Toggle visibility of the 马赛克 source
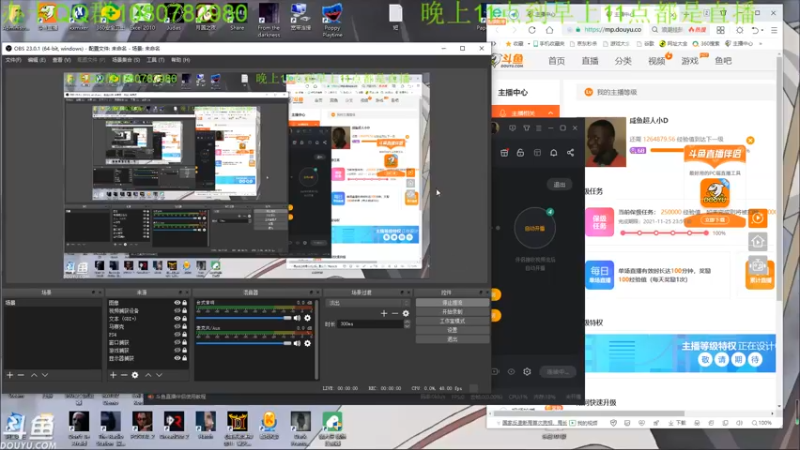The height and width of the screenshot is (450, 800). point(177,327)
